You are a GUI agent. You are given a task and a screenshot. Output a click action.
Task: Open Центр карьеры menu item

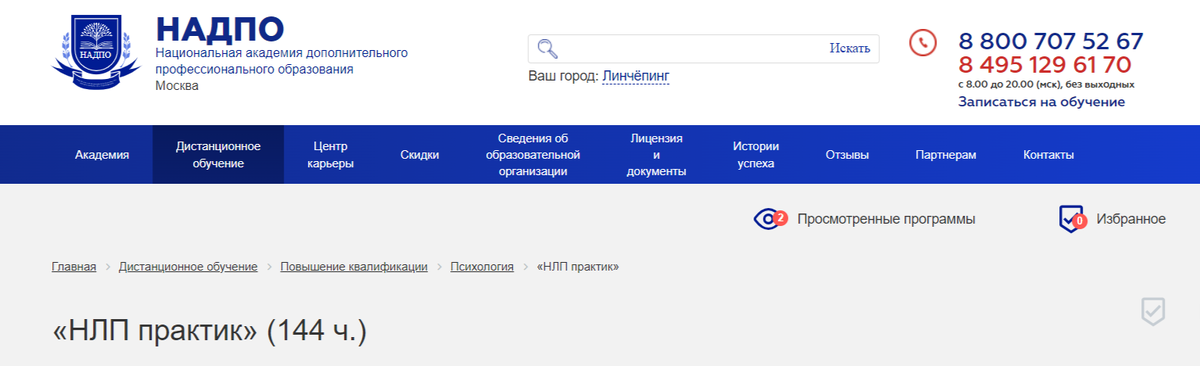coord(330,155)
